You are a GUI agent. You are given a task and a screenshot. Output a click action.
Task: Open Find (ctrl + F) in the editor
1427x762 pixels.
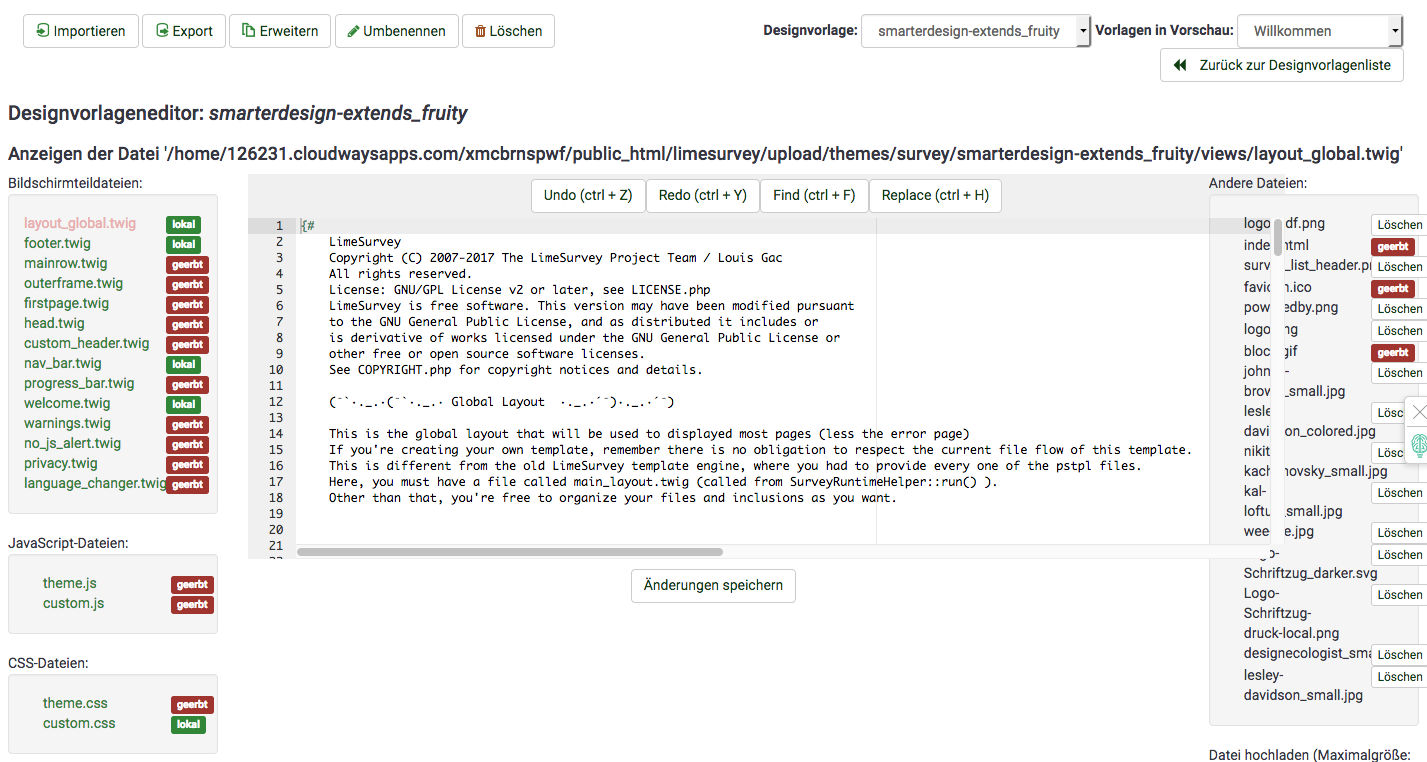click(x=814, y=196)
